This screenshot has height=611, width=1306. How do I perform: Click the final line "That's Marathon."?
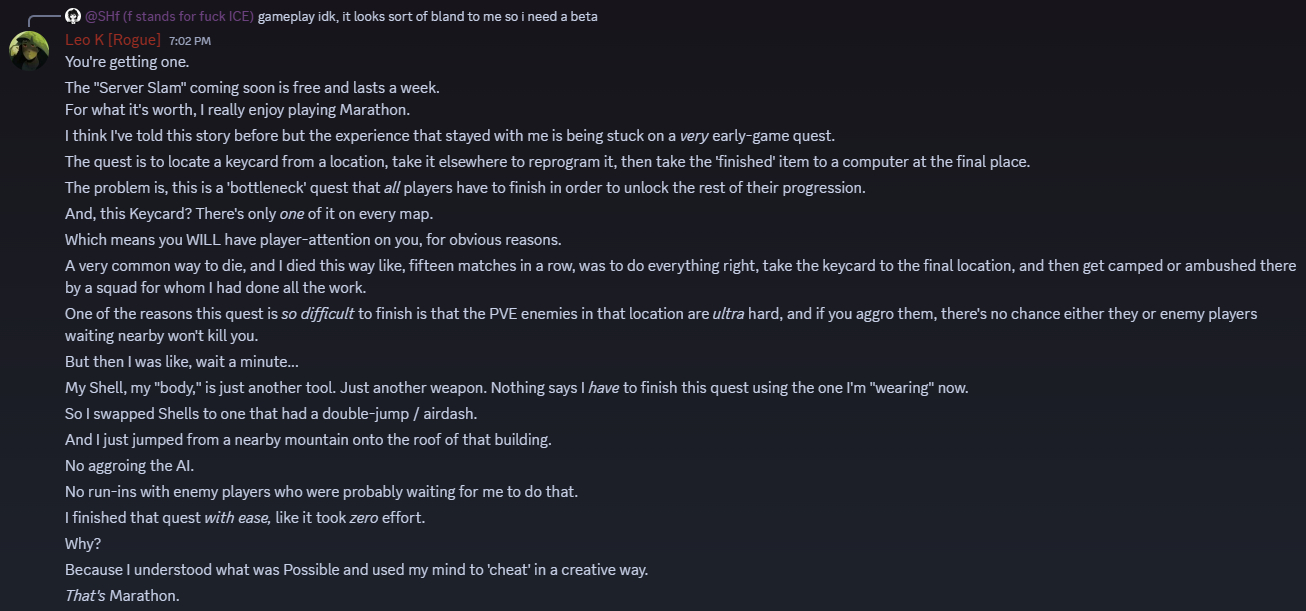point(122,596)
